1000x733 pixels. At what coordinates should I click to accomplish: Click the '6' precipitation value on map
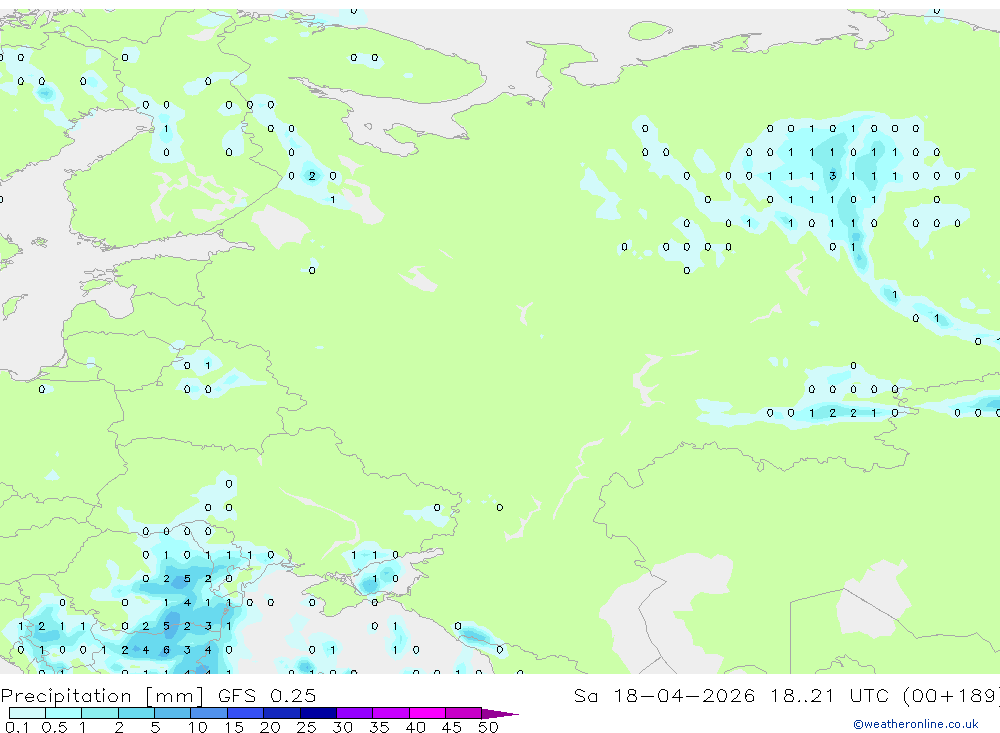point(166,650)
